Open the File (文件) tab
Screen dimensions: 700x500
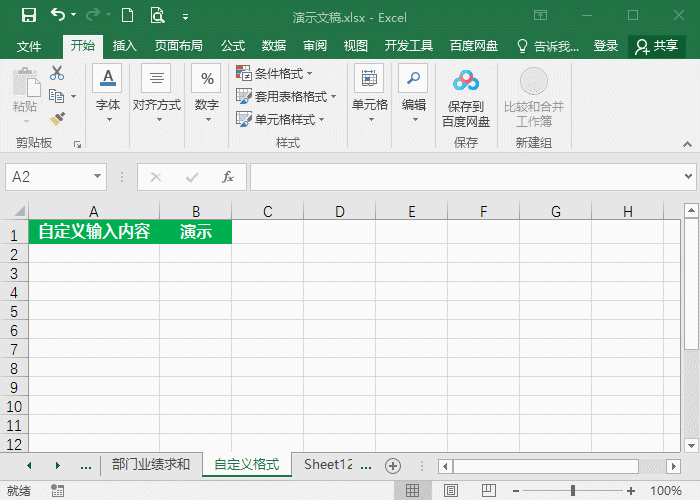29,46
